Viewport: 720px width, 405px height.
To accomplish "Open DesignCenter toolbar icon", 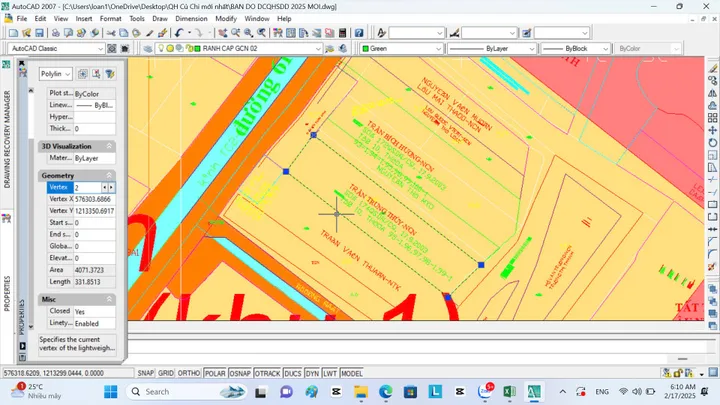I will pyautogui.click(x=291, y=33).
